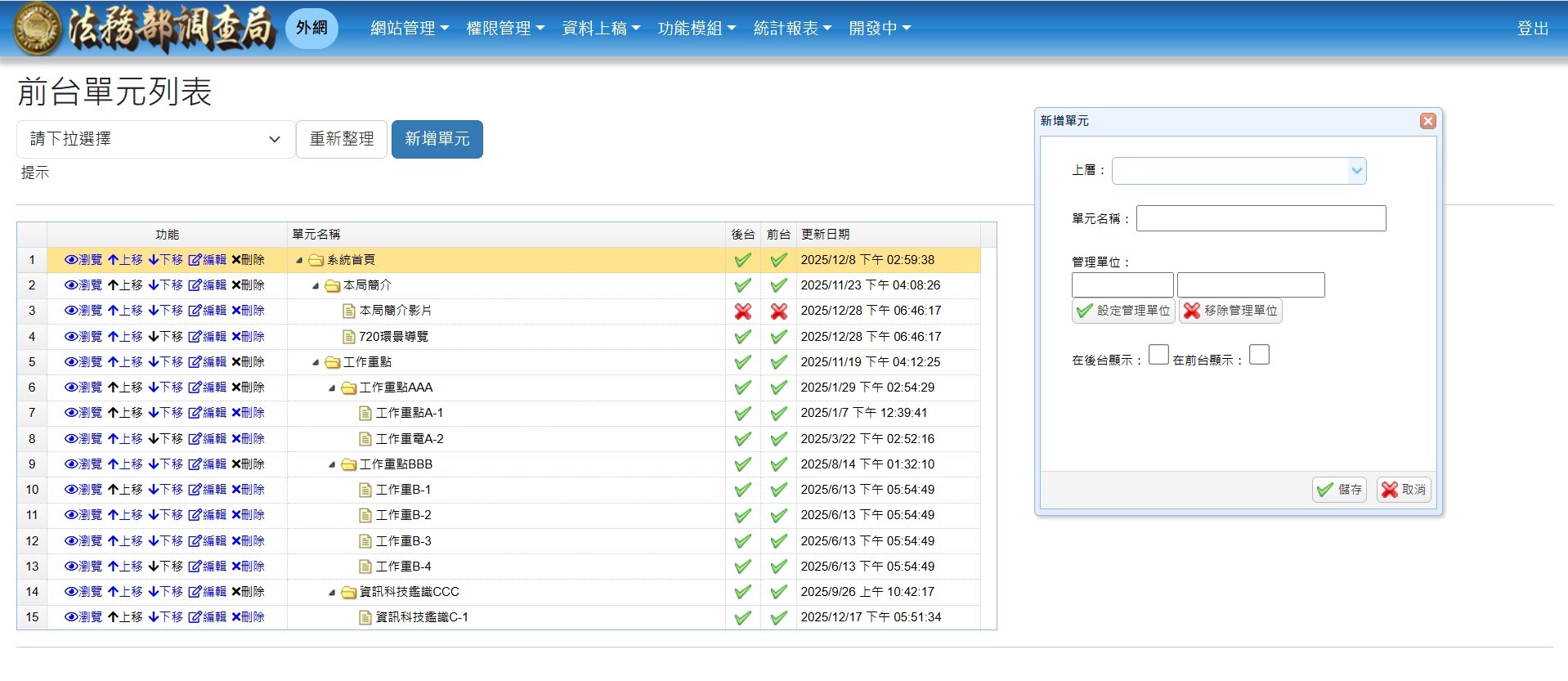Click the 新增單元 button
Image resolution: width=1568 pixels, height=681 pixels.
(x=437, y=139)
